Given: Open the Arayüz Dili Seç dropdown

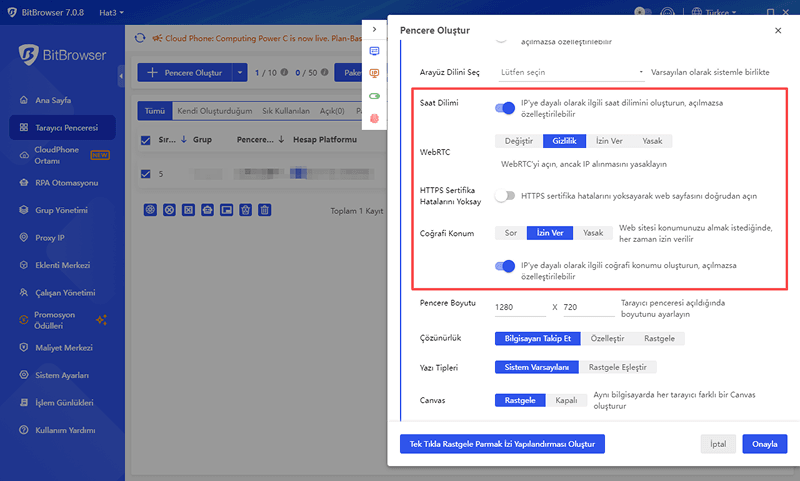Looking at the screenshot, I should (572, 73).
